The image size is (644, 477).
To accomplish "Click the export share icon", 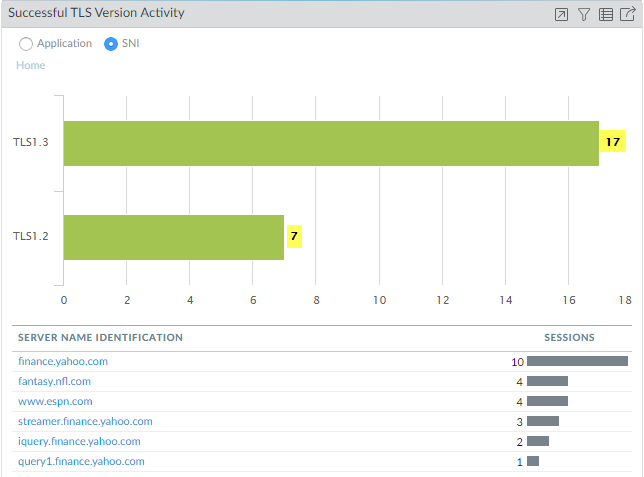I will click(627, 14).
